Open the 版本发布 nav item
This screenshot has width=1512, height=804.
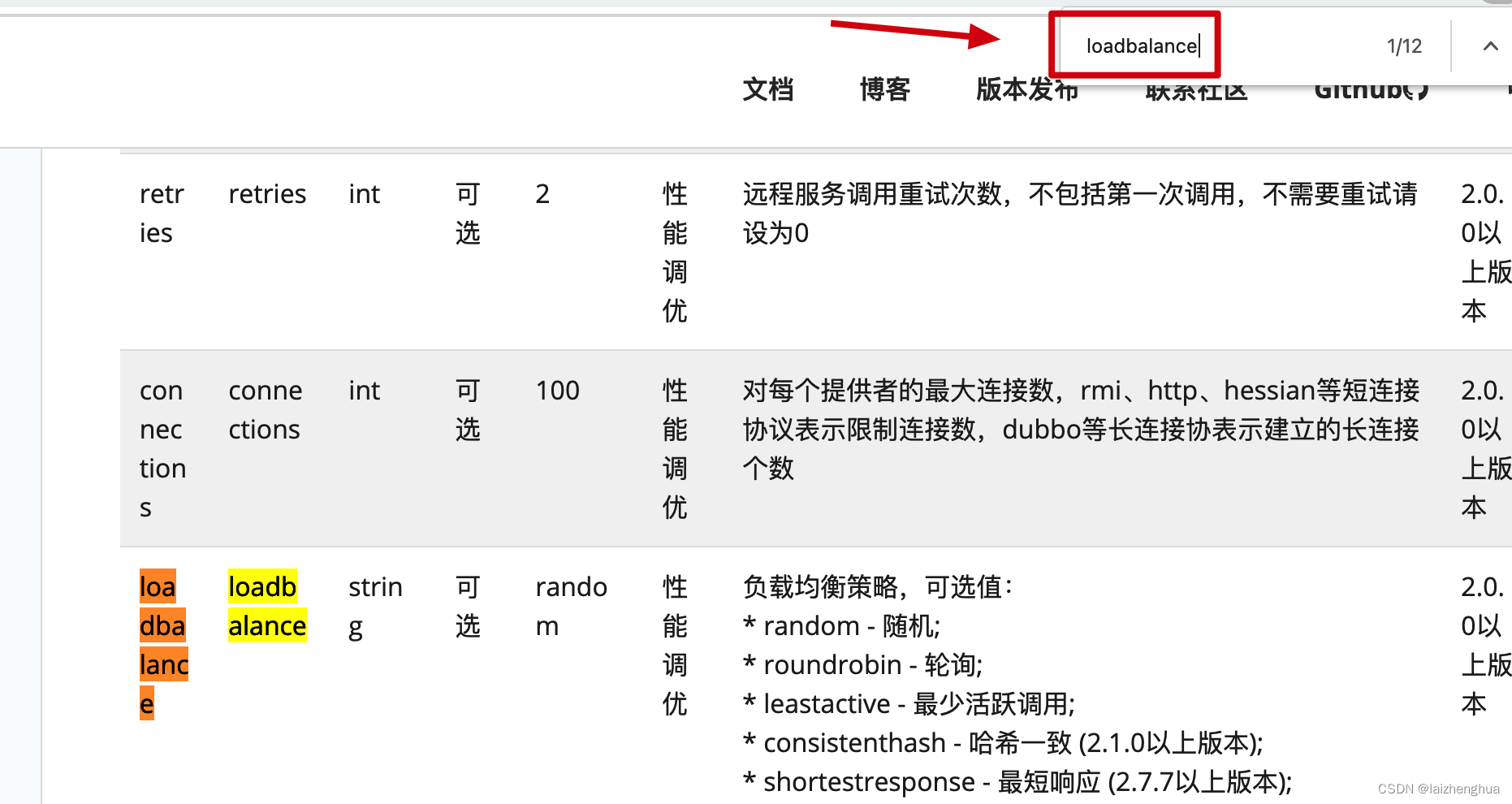pos(1027,89)
